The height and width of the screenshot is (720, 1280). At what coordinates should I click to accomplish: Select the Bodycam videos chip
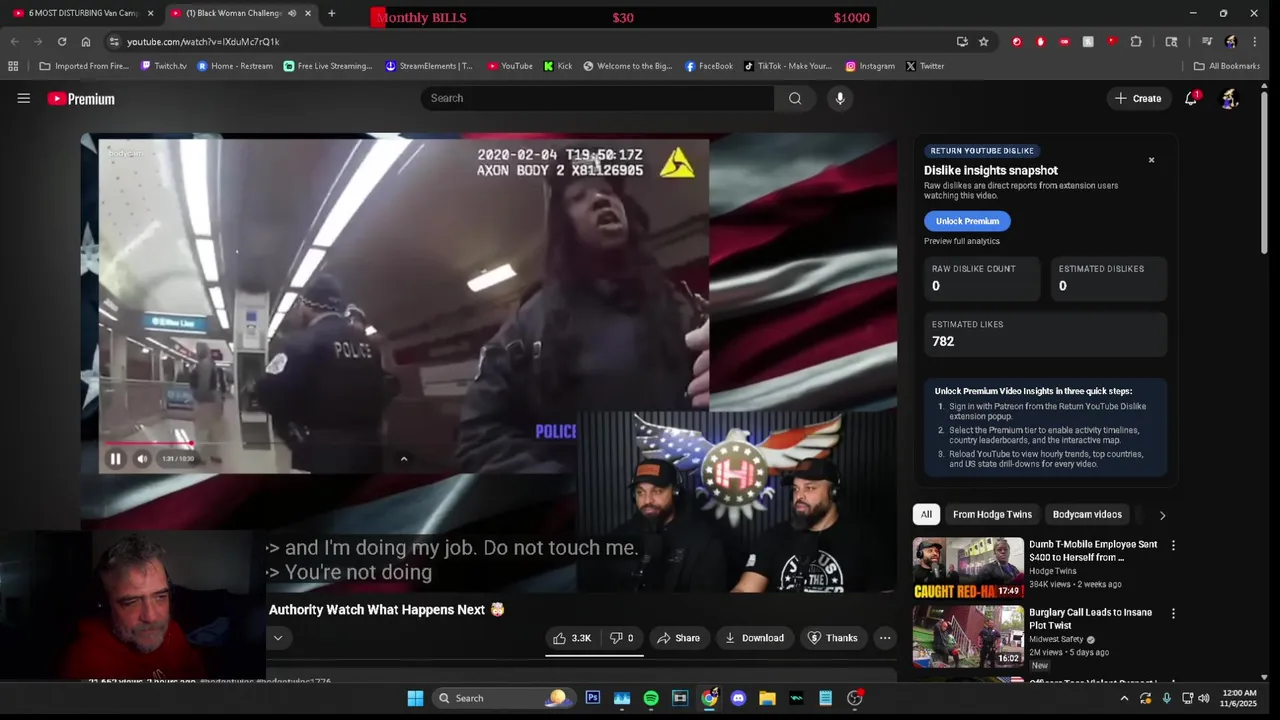click(1087, 515)
